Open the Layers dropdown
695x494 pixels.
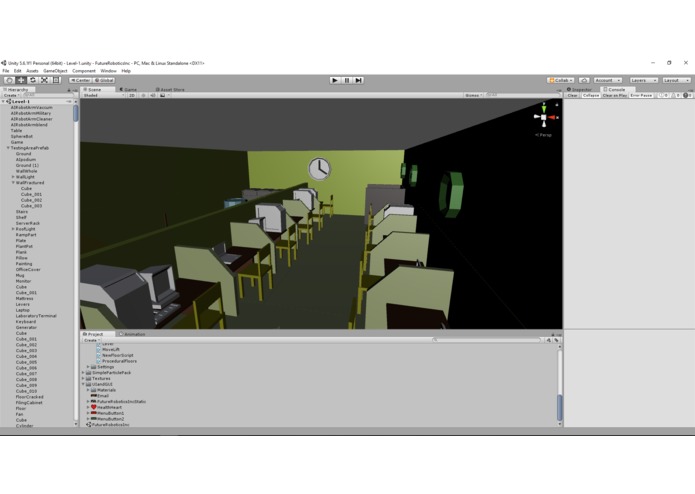[x=644, y=80]
